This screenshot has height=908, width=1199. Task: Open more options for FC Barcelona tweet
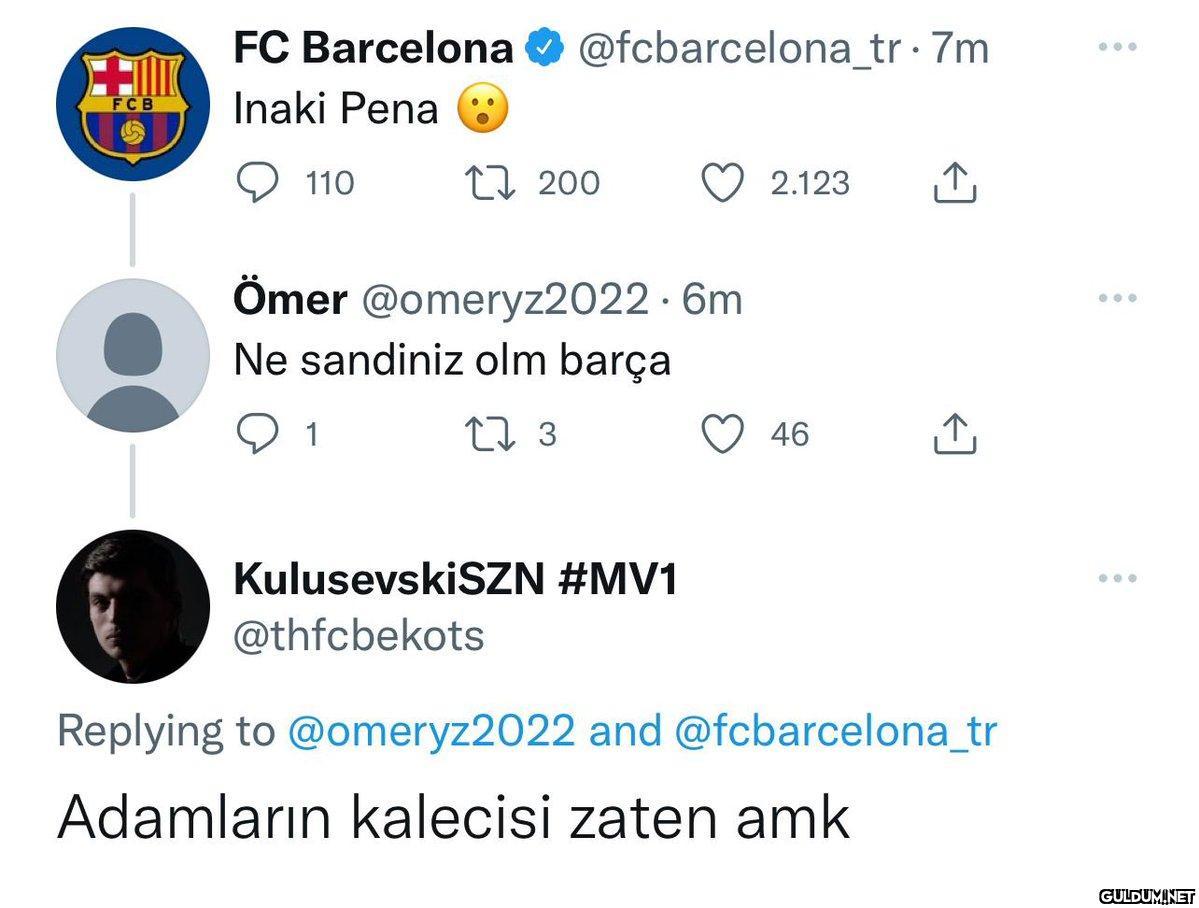pyautogui.click(x=1117, y=47)
